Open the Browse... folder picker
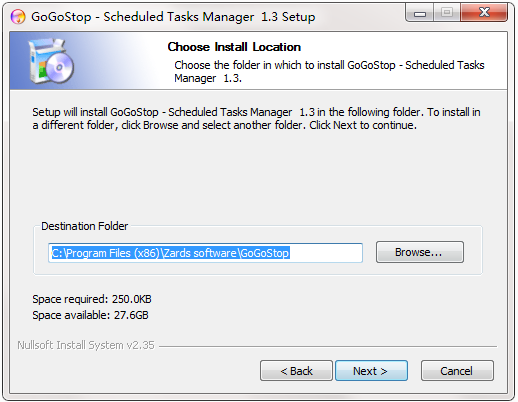 [420, 252]
